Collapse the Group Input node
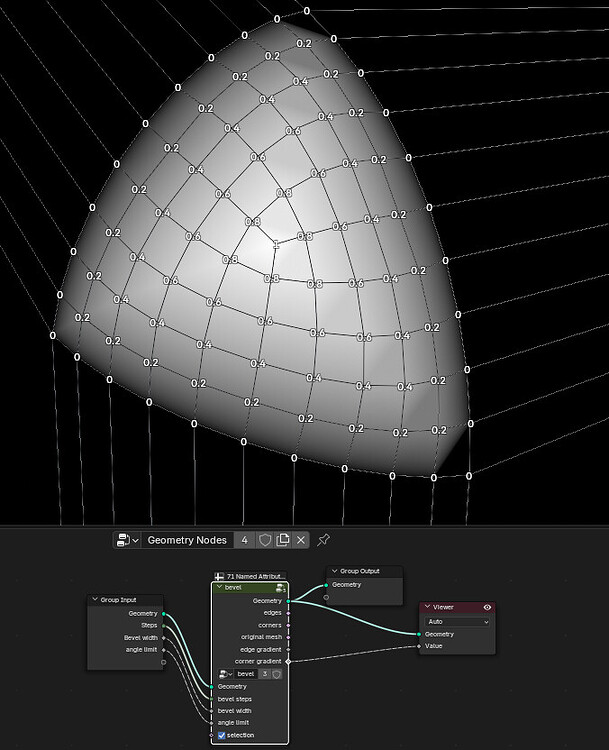Screen dimensions: 609x750 (95, 599)
